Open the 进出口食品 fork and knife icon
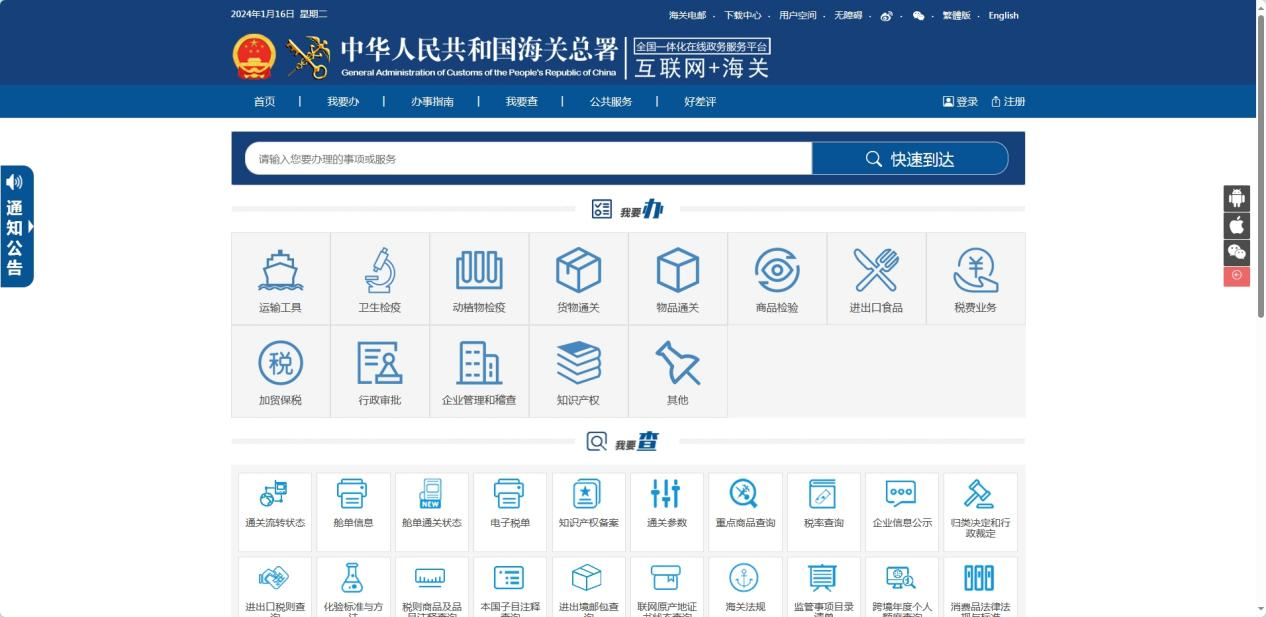The width and height of the screenshot is (1266, 617). (x=876, y=270)
